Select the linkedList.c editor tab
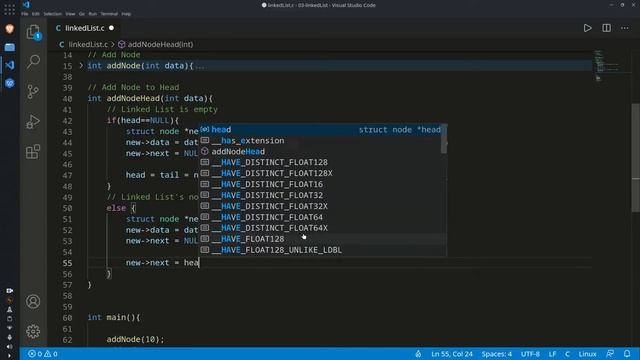The width and height of the screenshot is (640, 360). coord(85,28)
